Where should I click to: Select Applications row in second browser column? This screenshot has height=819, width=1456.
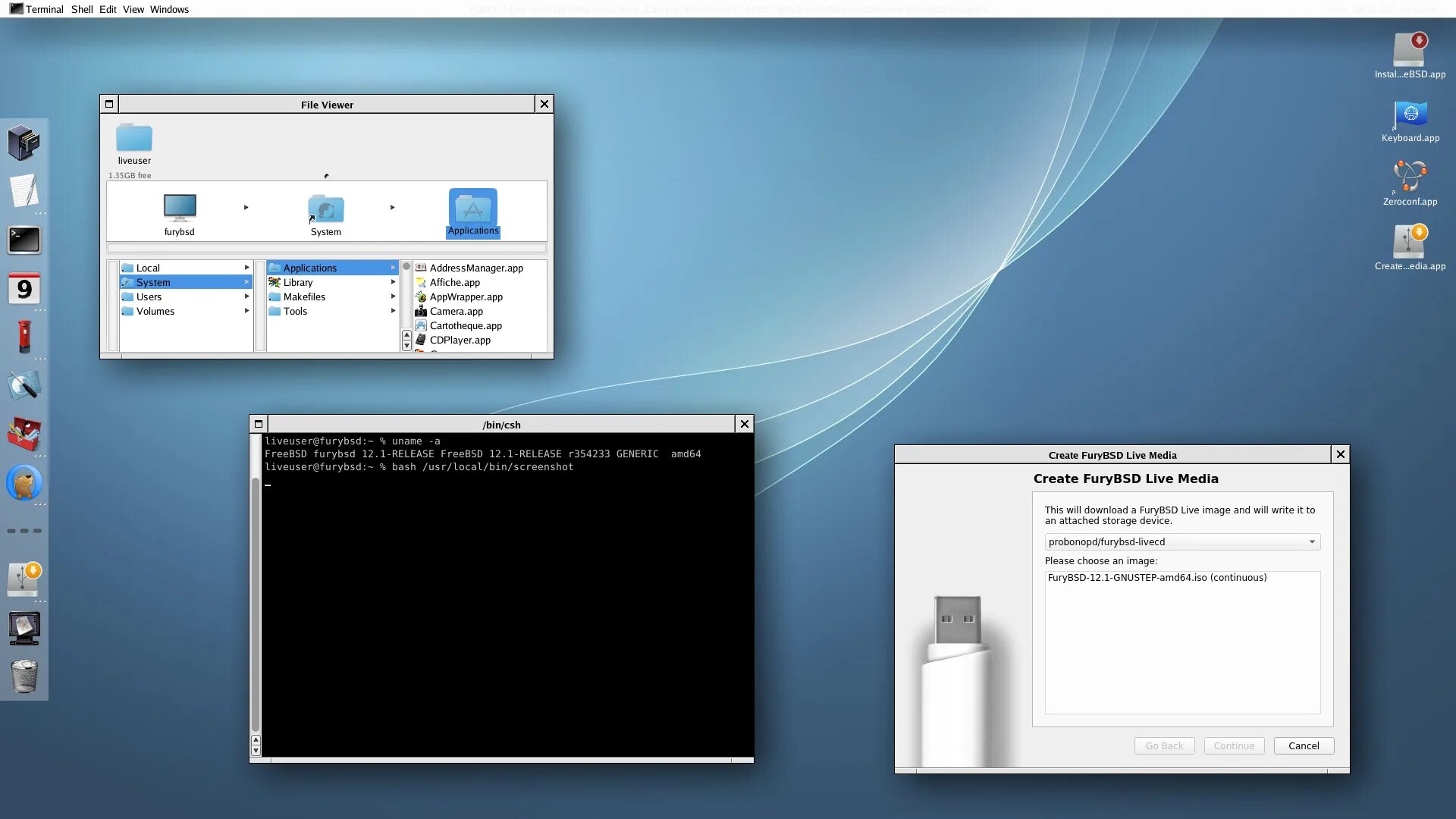(x=332, y=268)
